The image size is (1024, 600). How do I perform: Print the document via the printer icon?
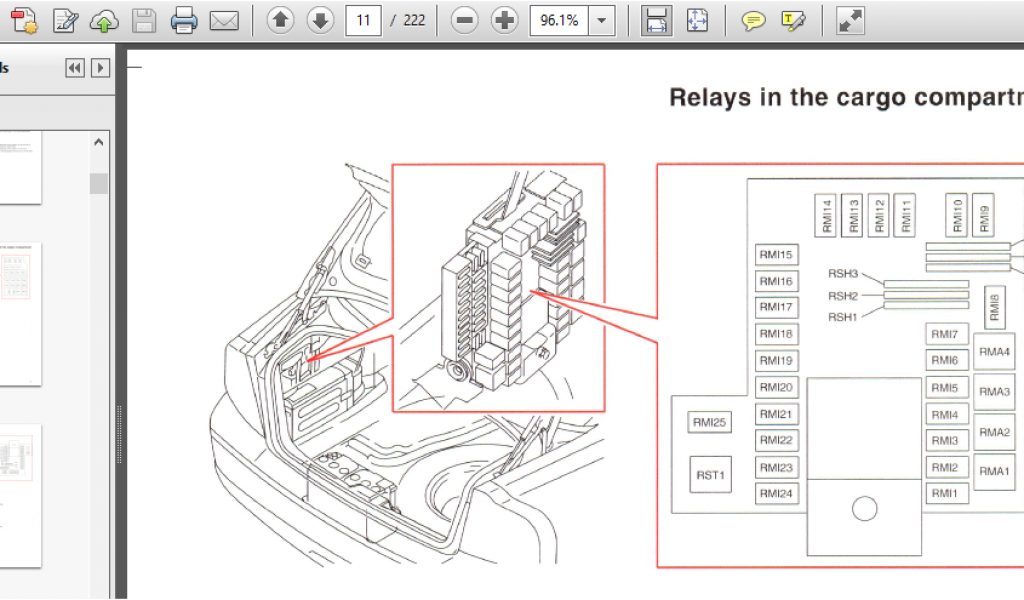pos(184,20)
